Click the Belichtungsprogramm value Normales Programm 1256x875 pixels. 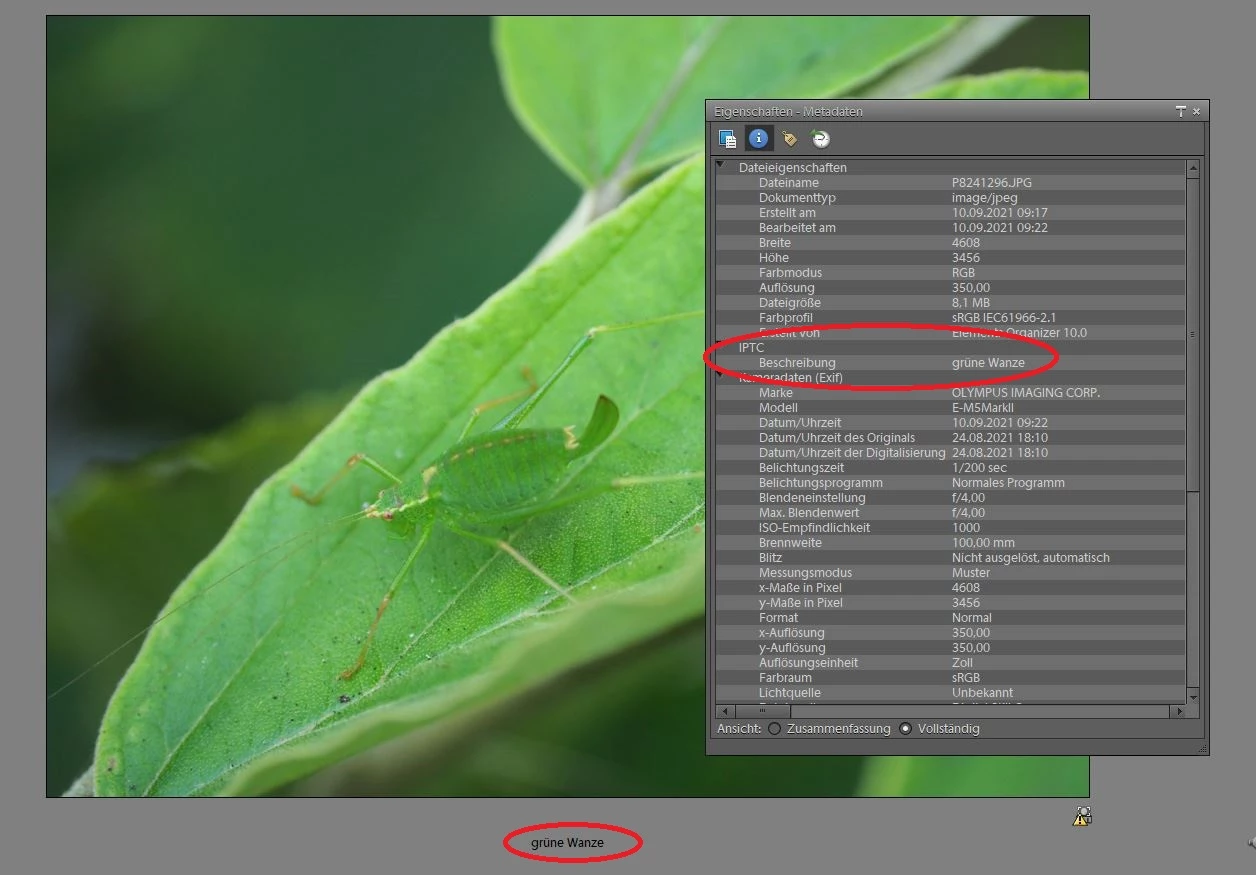click(x=1008, y=482)
